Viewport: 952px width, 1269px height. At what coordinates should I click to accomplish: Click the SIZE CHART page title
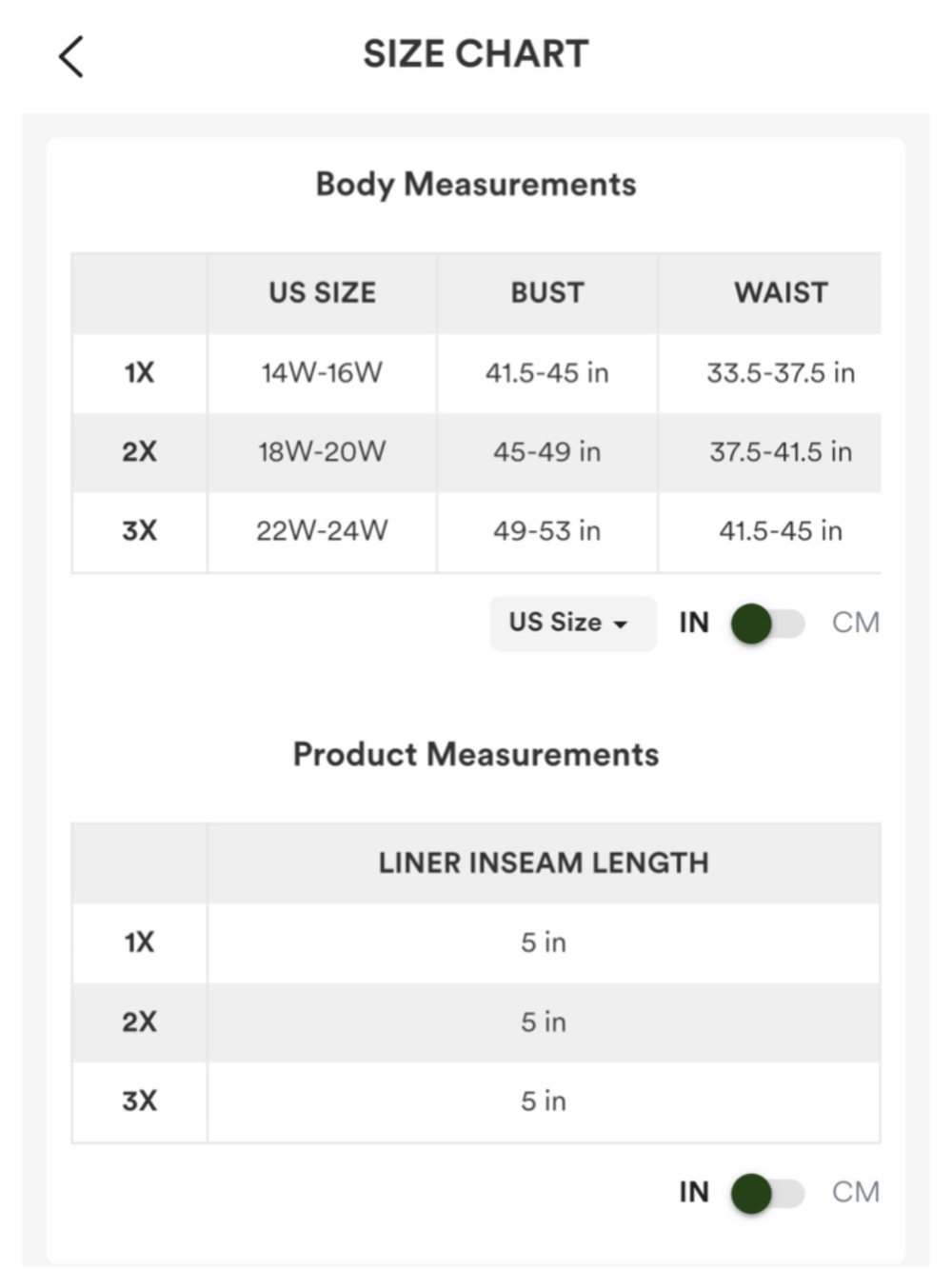[476, 54]
